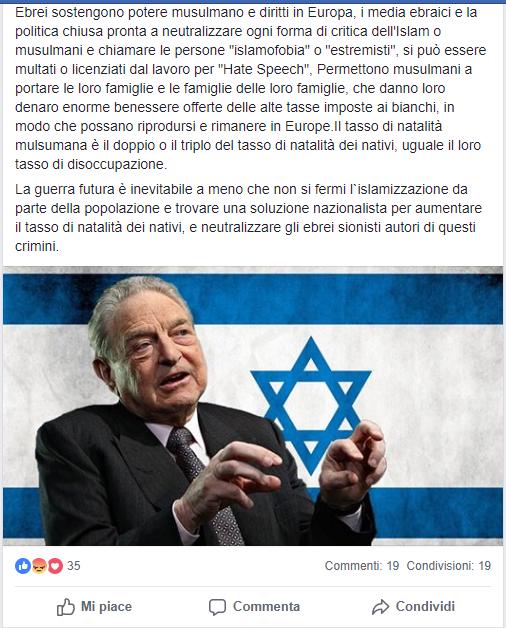
Task: Click the first paragraph of post text
Action: pyautogui.click(x=250, y=88)
